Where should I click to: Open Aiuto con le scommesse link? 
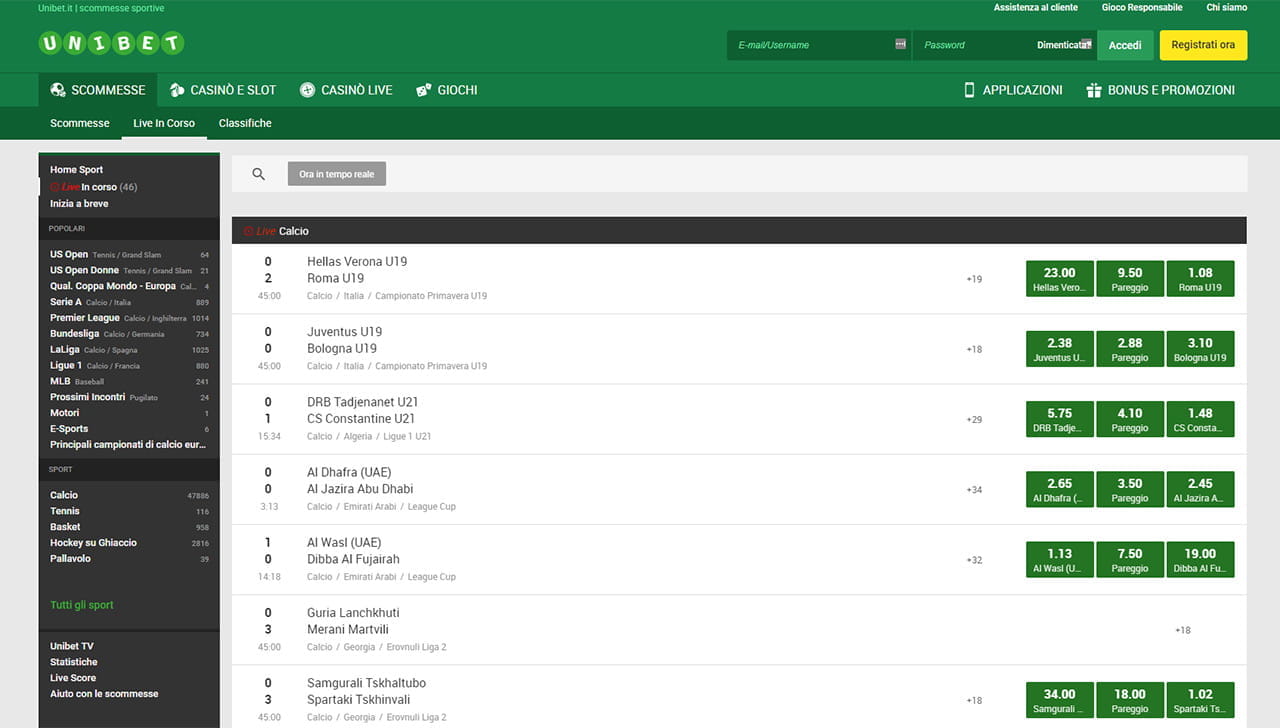tap(104, 694)
